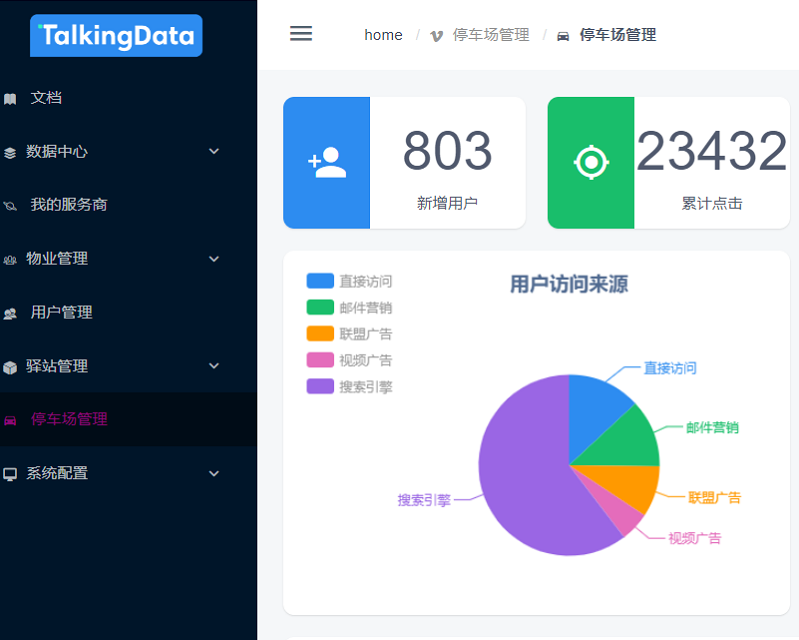Click the car icon beside 停车场管理 in sidebar
The height and width of the screenshot is (640, 799).
[x=10, y=420]
